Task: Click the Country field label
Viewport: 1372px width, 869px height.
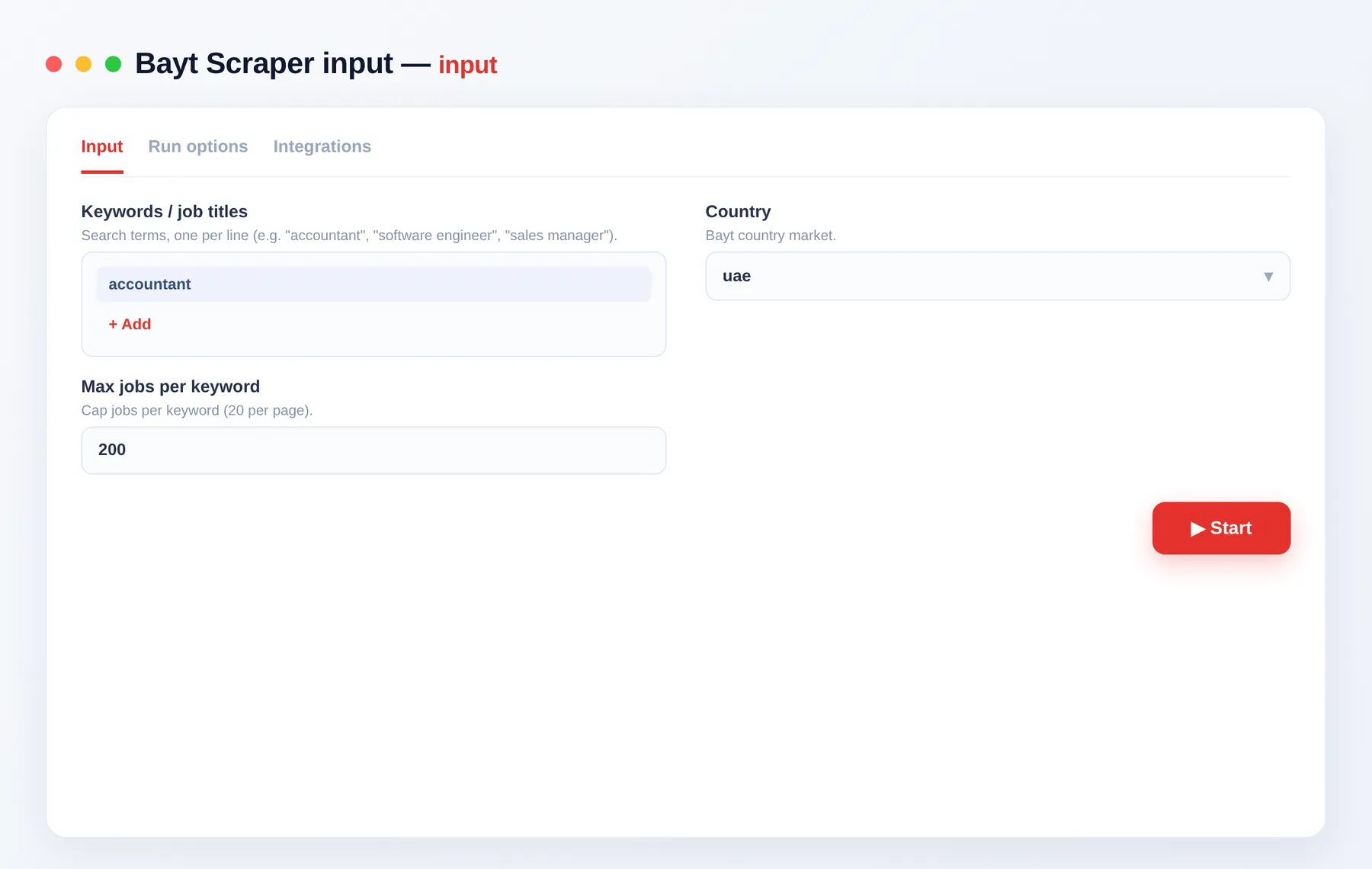Action: (738, 211)
